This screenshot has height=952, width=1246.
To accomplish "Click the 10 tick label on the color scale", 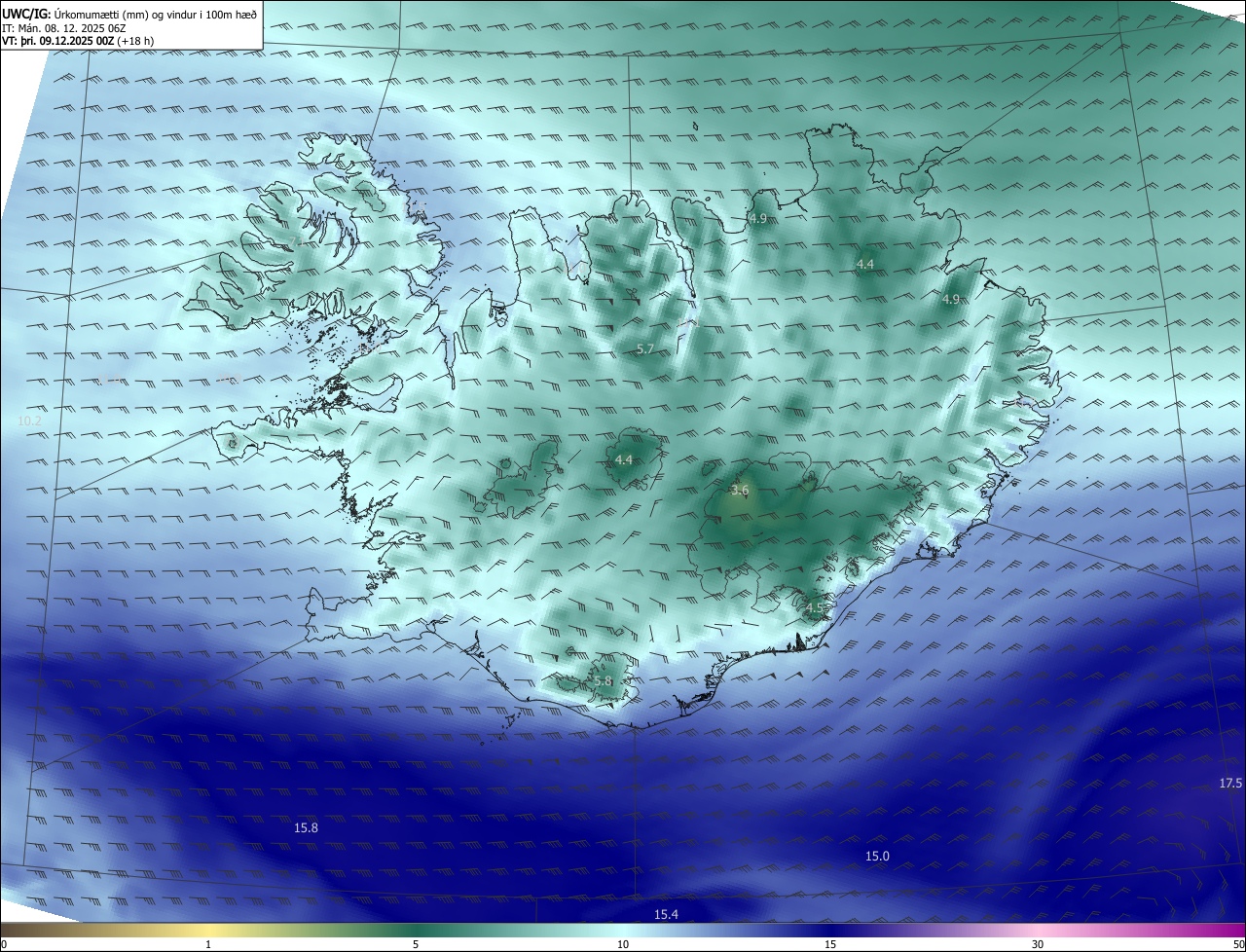I will [x=623, y=944].
